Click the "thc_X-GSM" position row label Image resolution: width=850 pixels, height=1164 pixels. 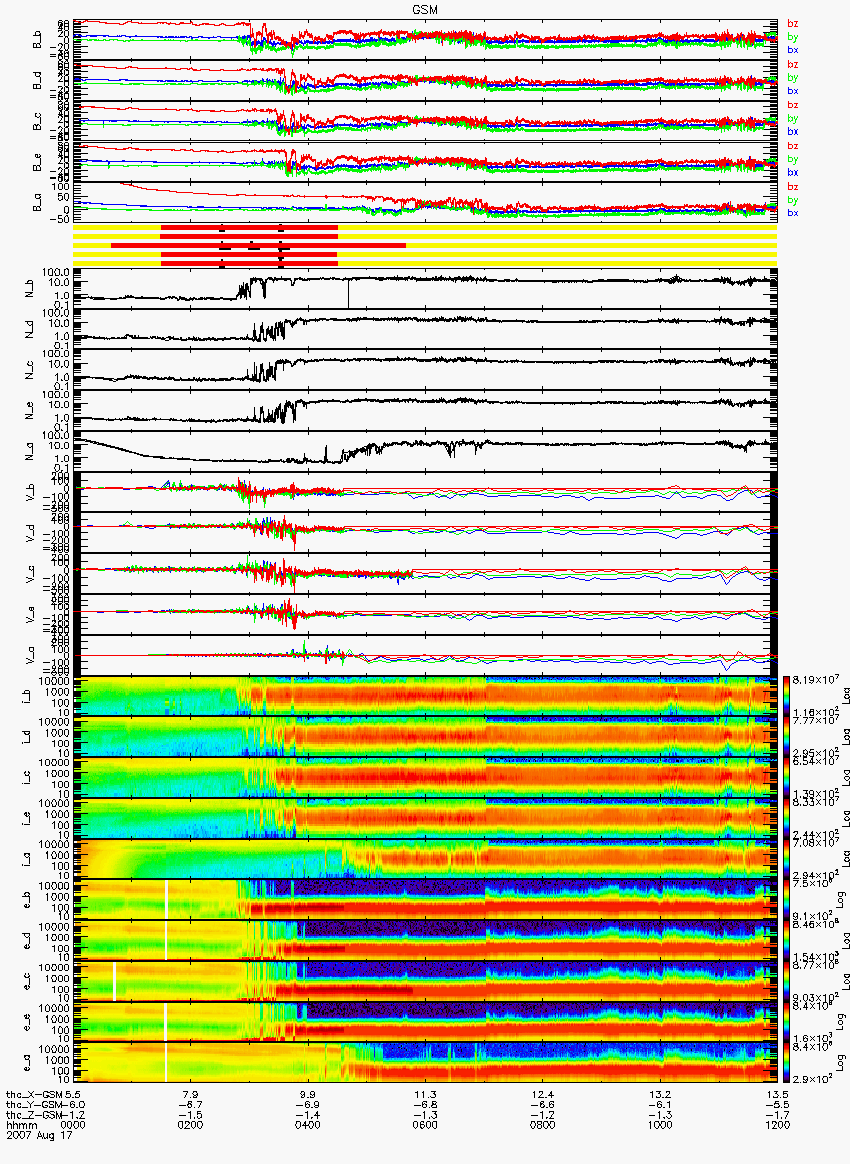(34, 1095)
